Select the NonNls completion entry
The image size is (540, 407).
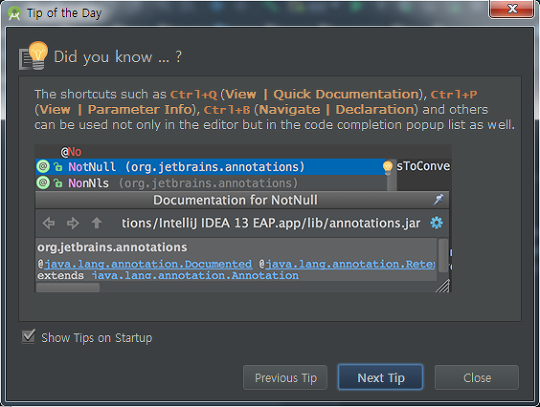211,183
